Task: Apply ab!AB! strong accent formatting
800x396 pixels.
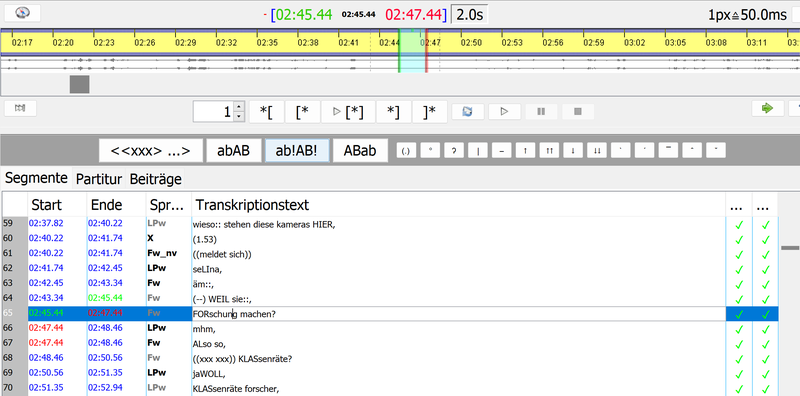Action: (x=297, y=151)
